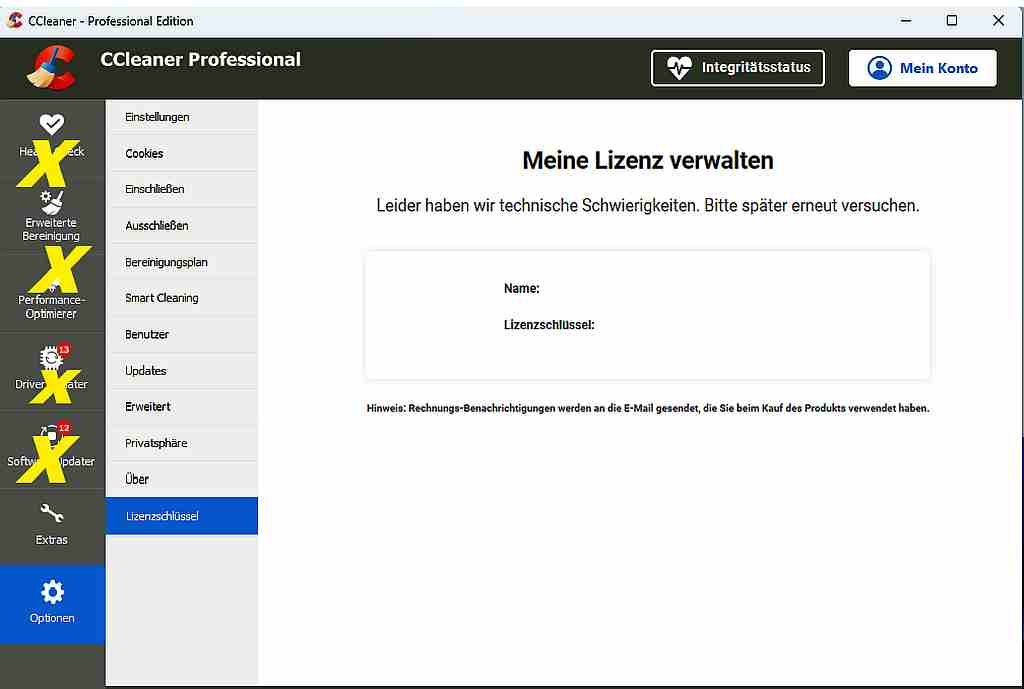
Task: Open Bereinigungsplan settings
Action: click(182, 262)
